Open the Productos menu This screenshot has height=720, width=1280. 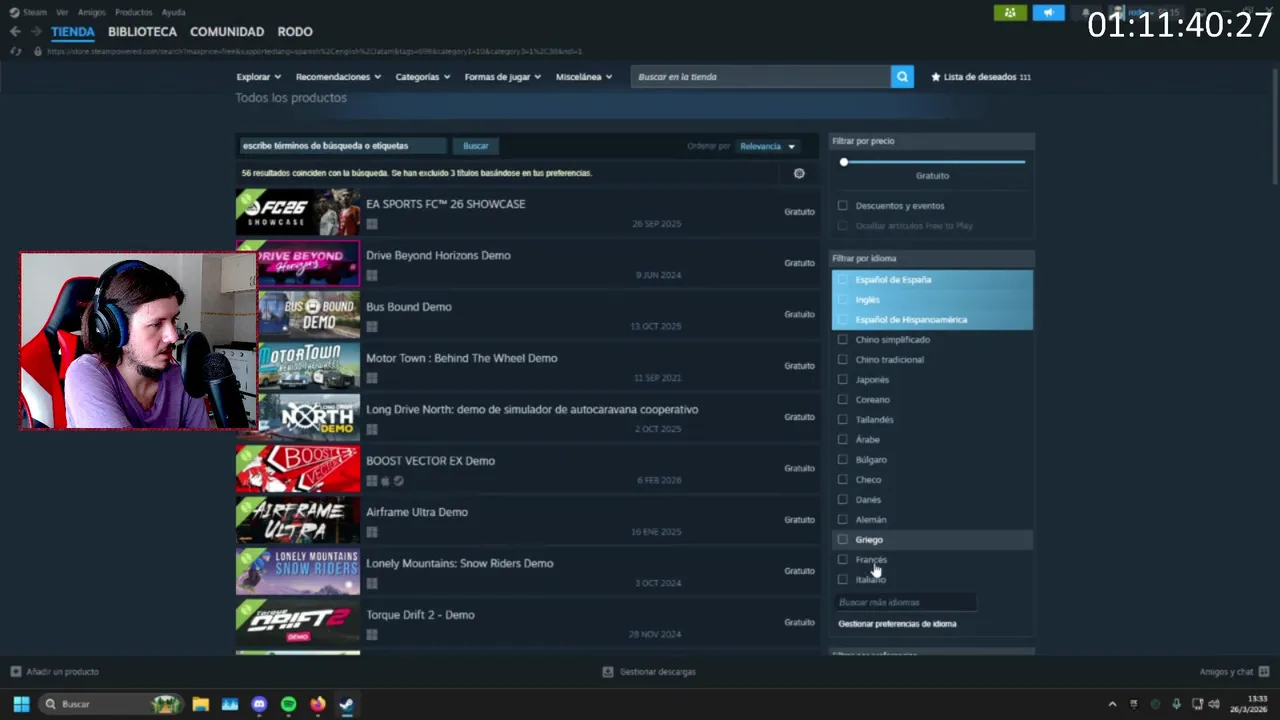(133, 12)
